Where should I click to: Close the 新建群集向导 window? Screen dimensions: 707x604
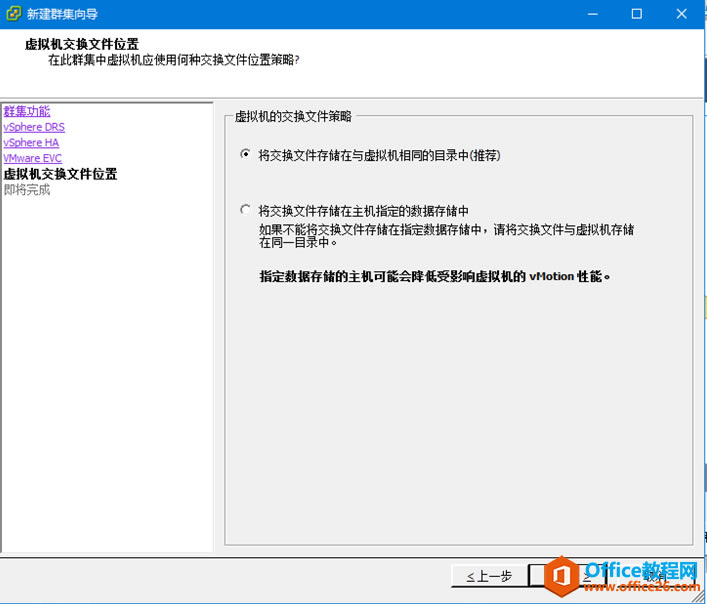[x=681, y=14]
